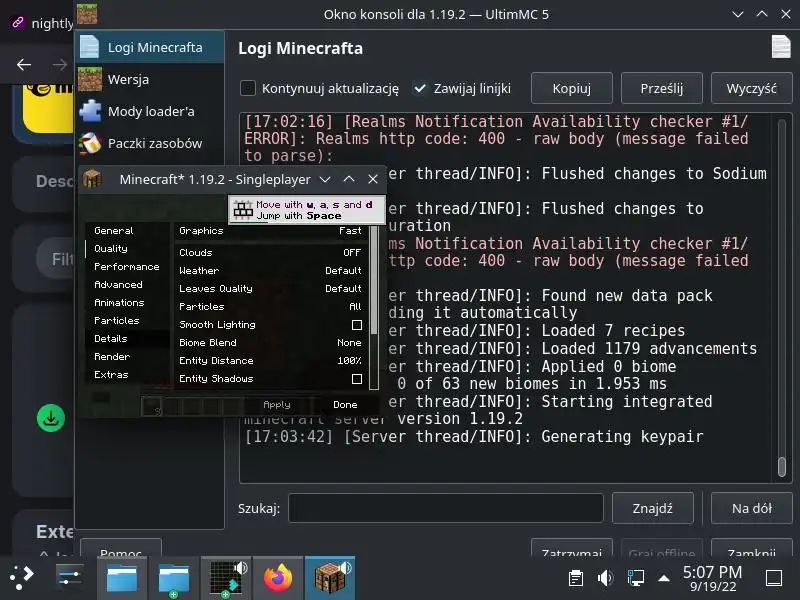The width and height of the screenshot is (800, 600).
Task: Open Logi Minecrafta page in sidebar
Action: (150, 47)
